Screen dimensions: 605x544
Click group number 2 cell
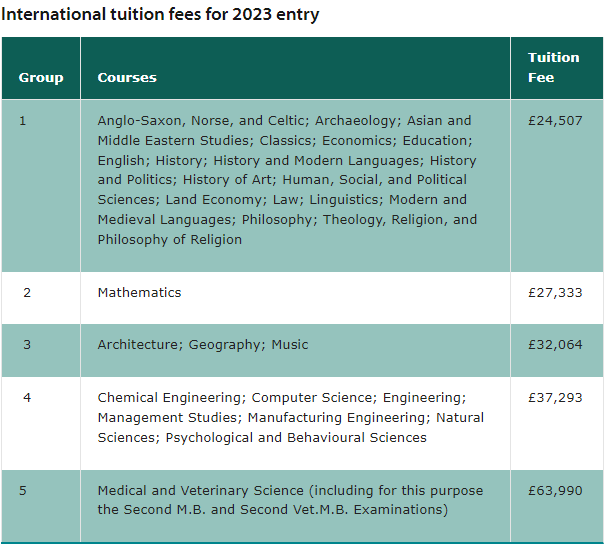click(41, 298)
